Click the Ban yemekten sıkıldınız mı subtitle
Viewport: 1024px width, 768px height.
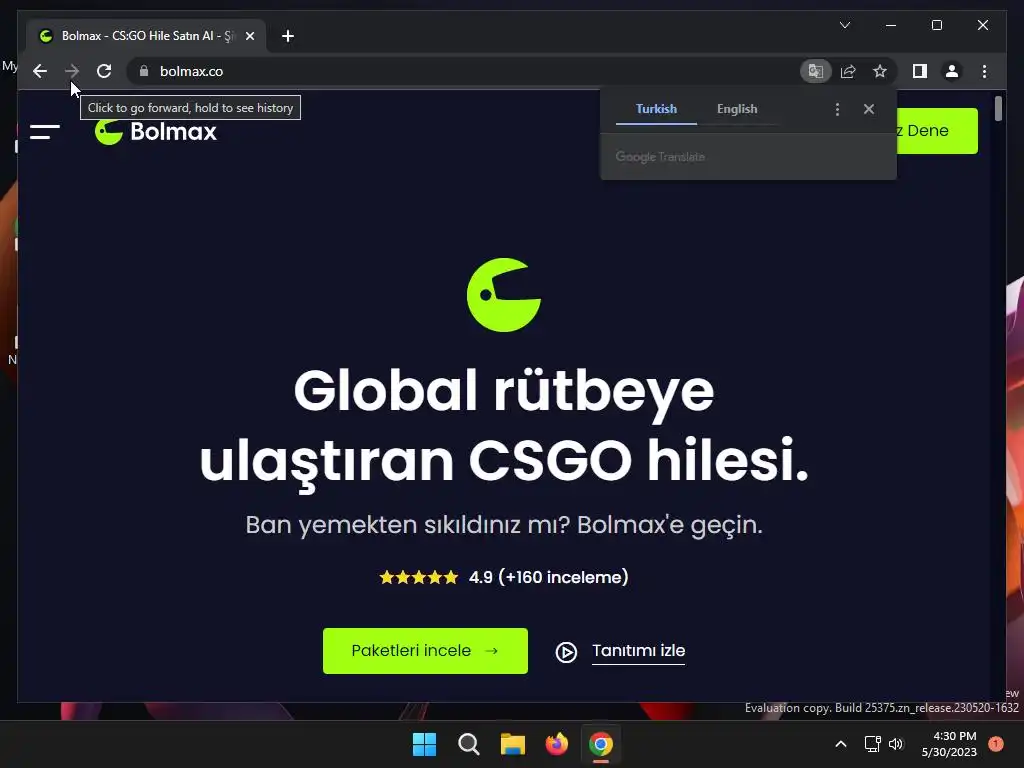coord(504,524)
